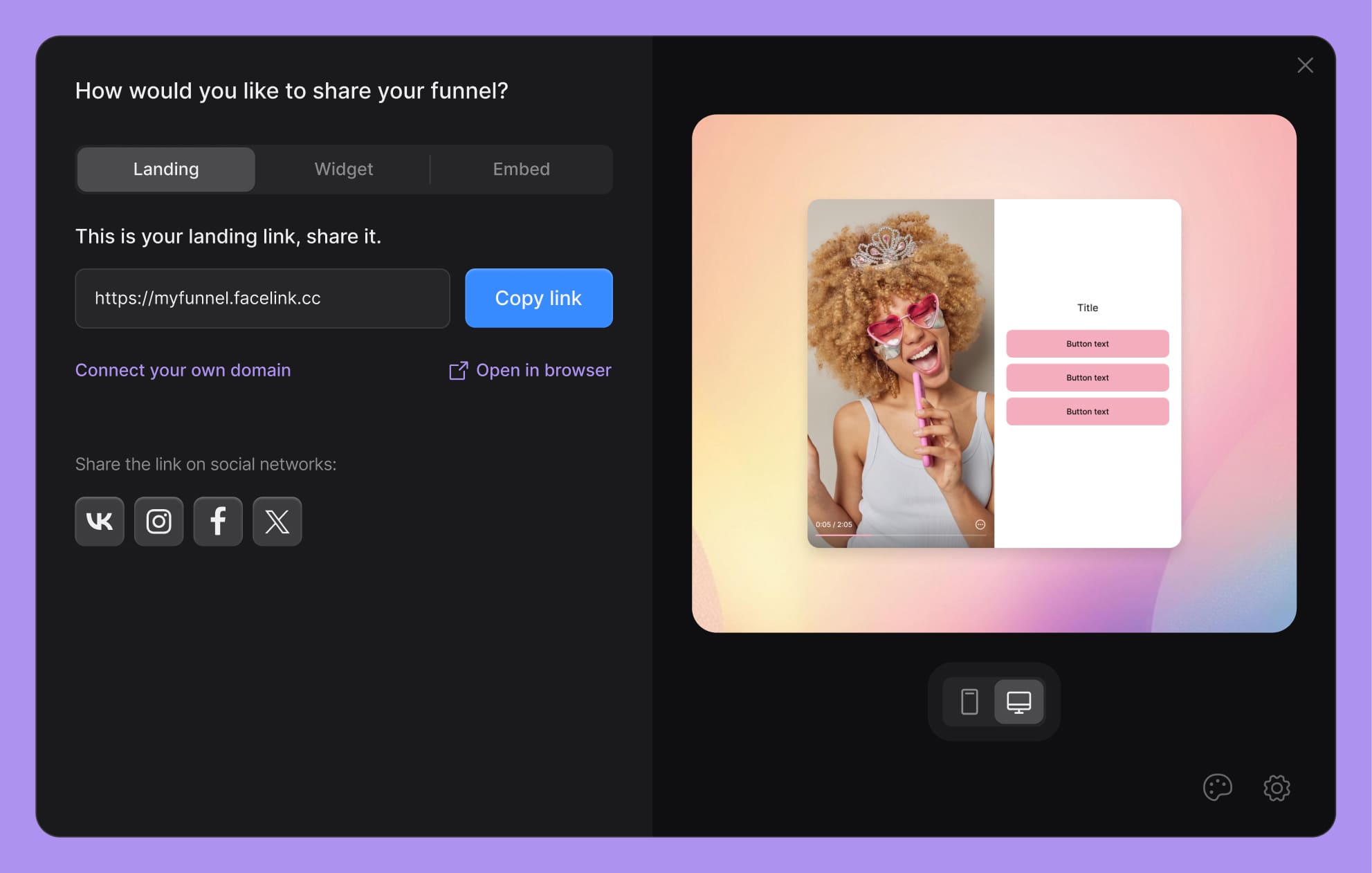Close the share funnel dialog
The image size is (1372, 873).
pyautogui.click(x=1305, y=65)
